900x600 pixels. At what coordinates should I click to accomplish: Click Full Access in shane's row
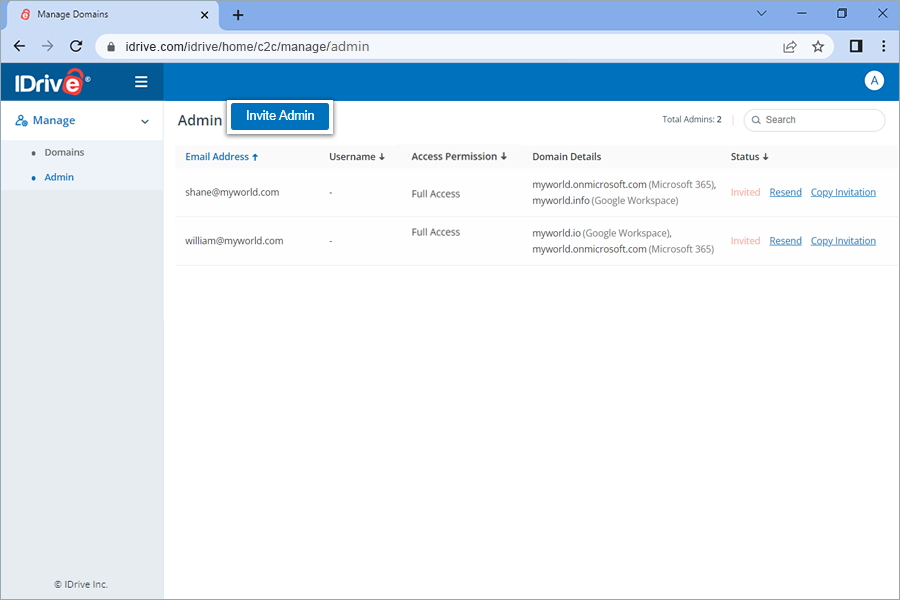click(x=436, y=194)
